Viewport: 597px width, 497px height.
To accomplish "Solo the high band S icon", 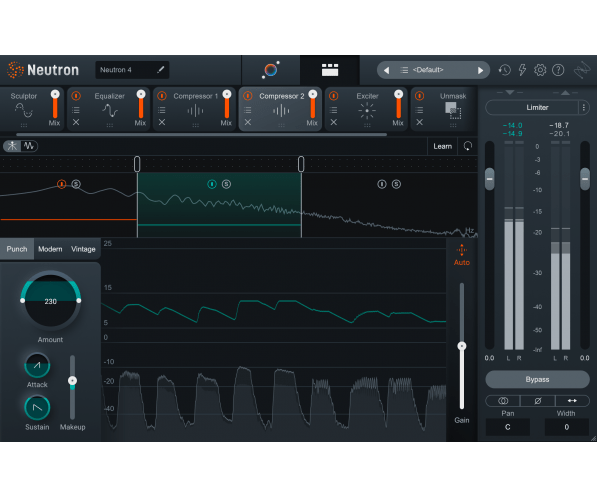I will (396, 184).
